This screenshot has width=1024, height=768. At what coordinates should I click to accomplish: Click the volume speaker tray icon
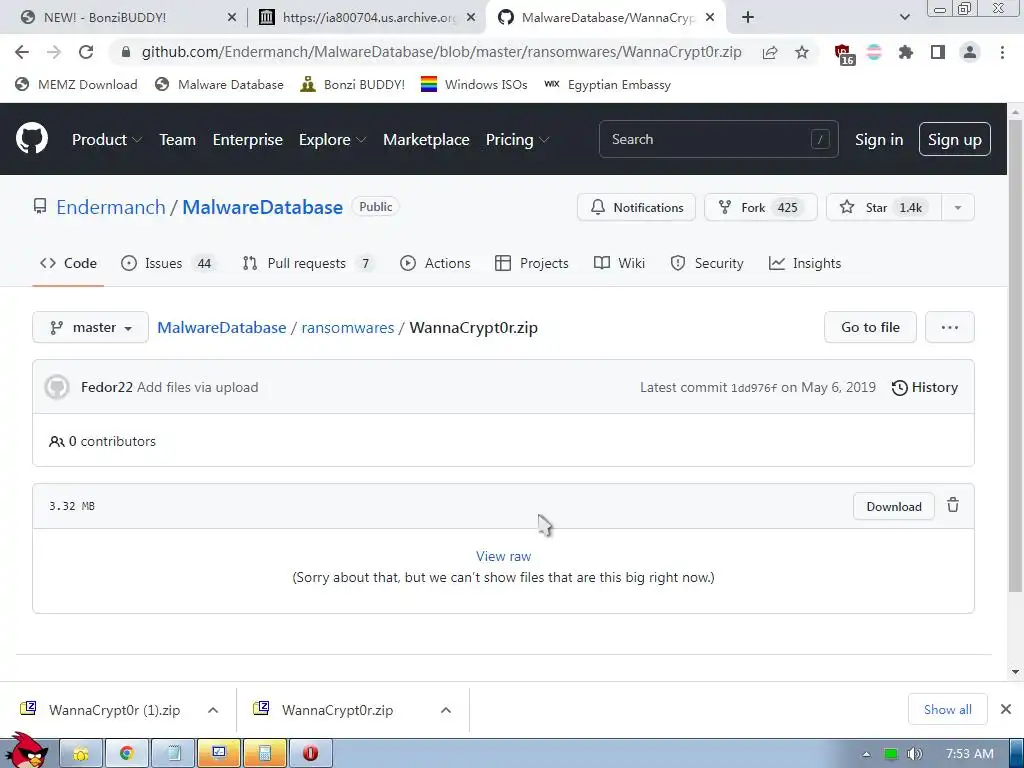coord(915,754)
